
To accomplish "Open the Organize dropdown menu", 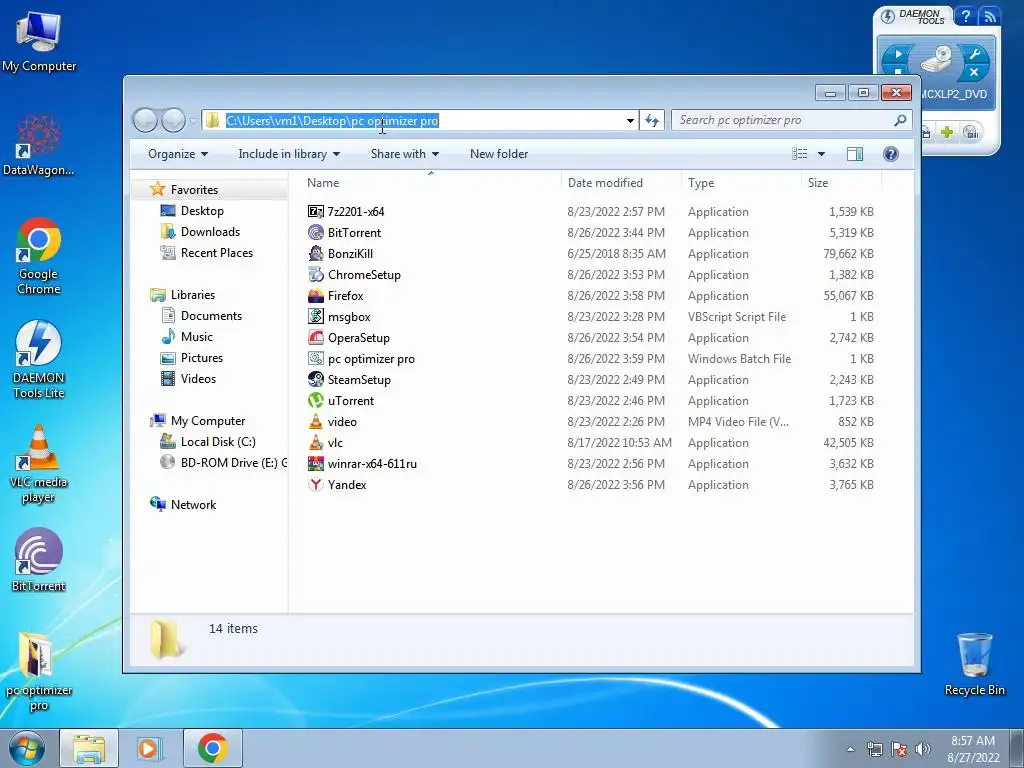I will click(x=178, y=154).
